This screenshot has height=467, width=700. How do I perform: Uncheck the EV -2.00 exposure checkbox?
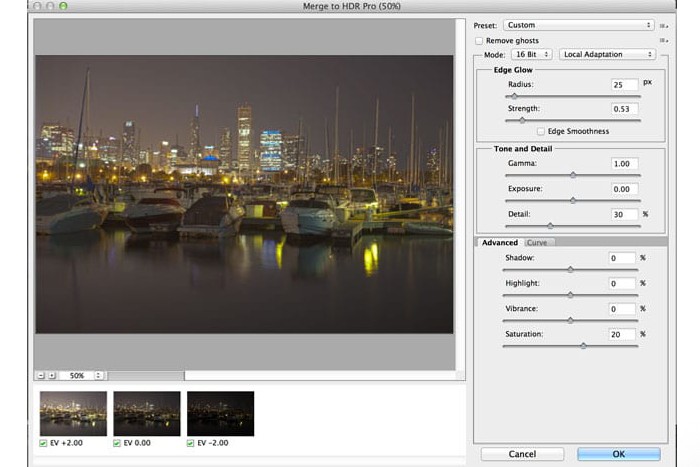click(x=192, y=443)
